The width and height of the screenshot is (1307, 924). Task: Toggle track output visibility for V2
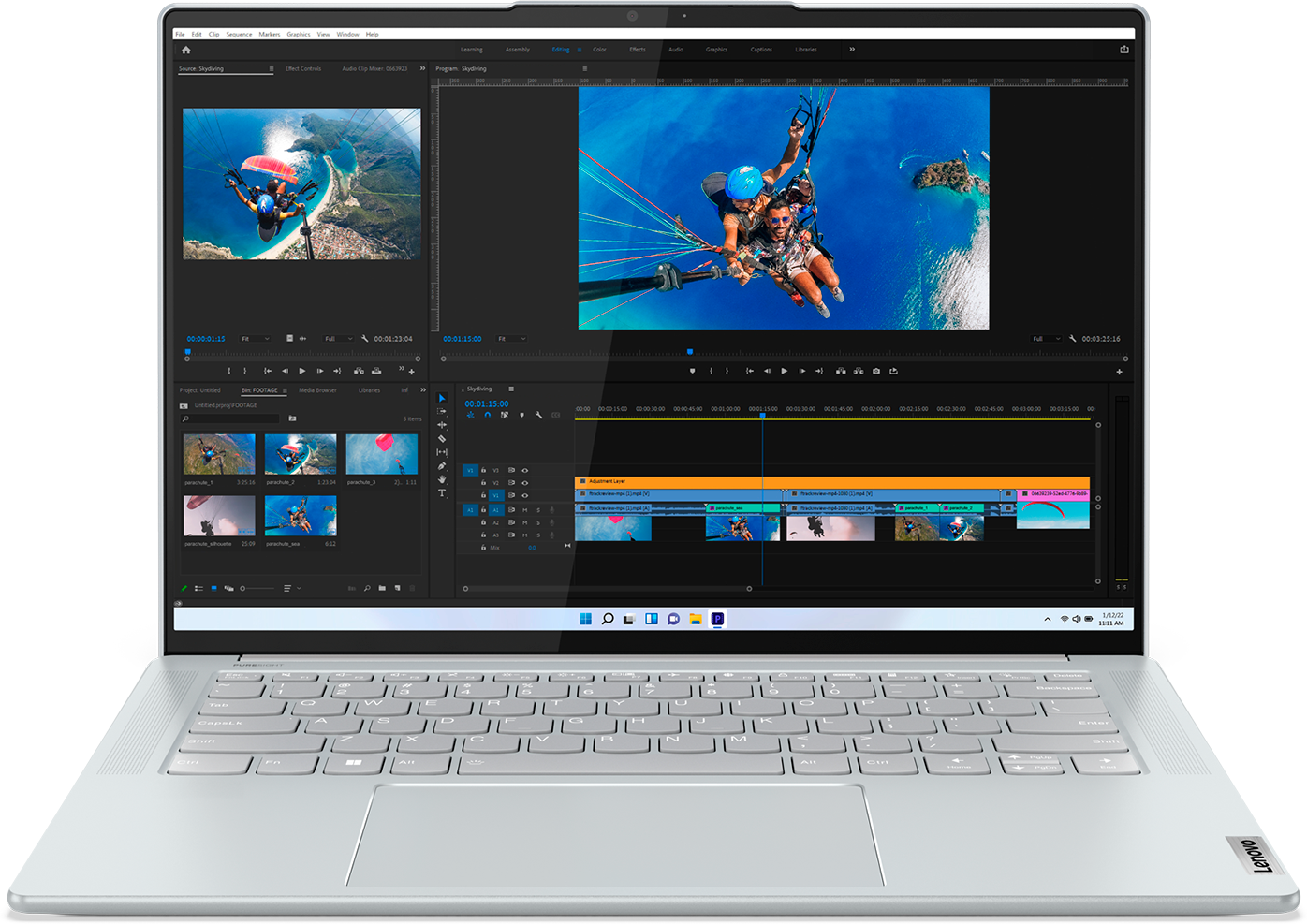pyautogui.click(x=524, y=482)
